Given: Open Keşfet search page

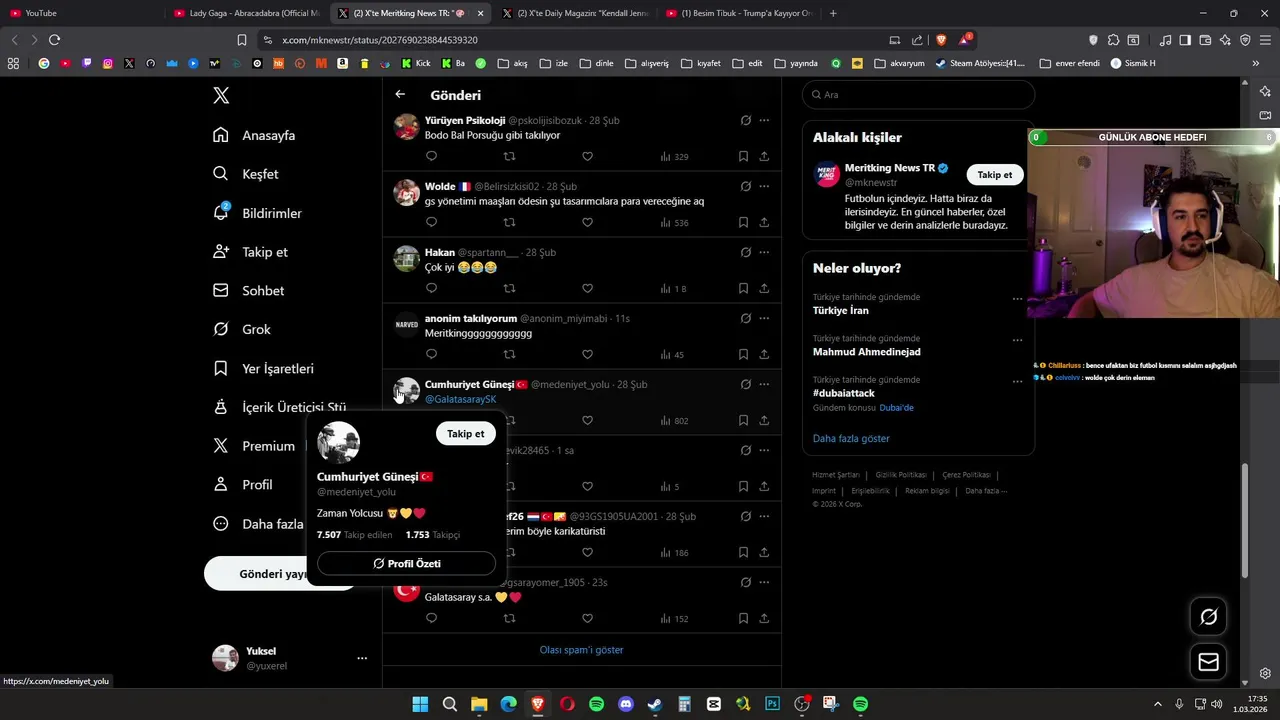Looking at the screenshot, I should coord(246,174).
